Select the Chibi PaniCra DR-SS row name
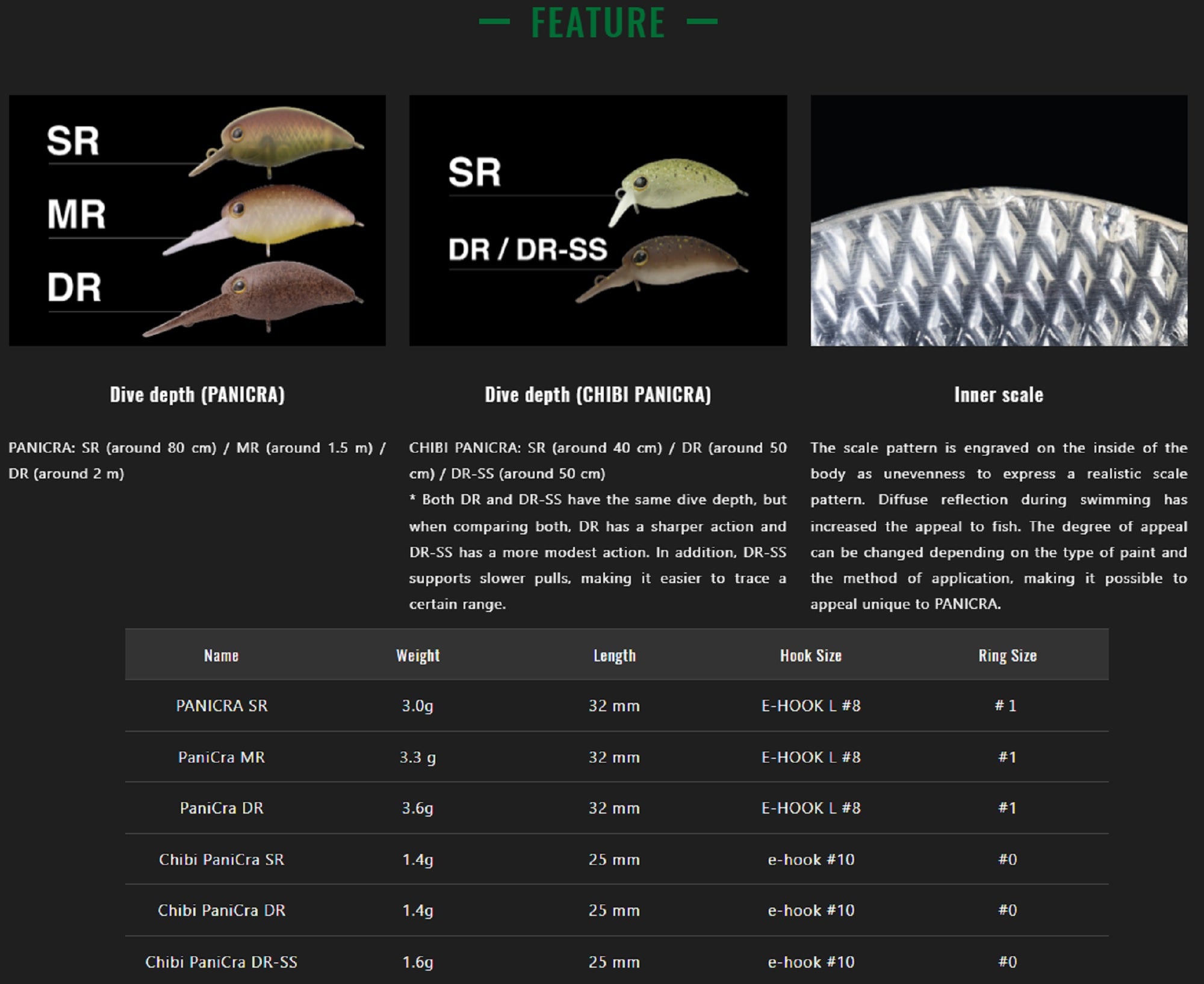This screenshot has width=1204, height=984. pyautogui.click(x=222, y=962)
